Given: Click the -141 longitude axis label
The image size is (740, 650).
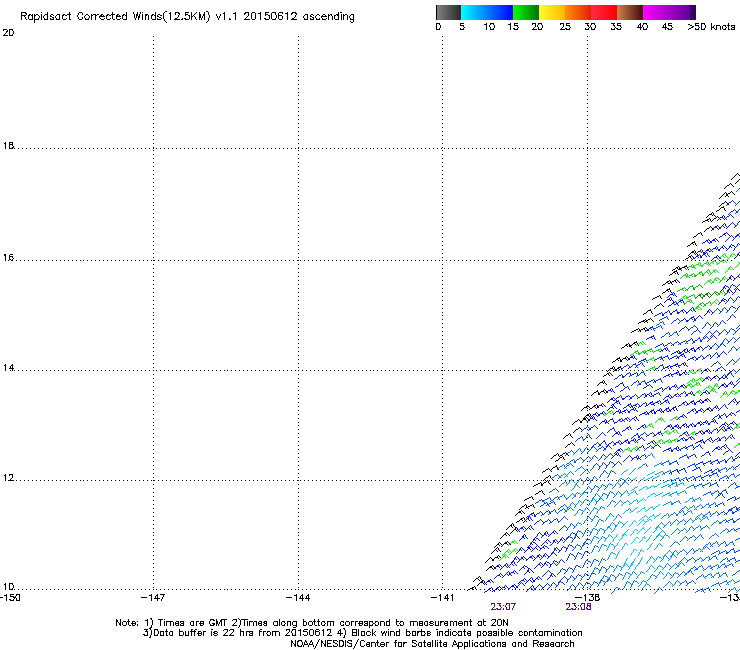Looking at the screenshot, I should pos(442,598).
